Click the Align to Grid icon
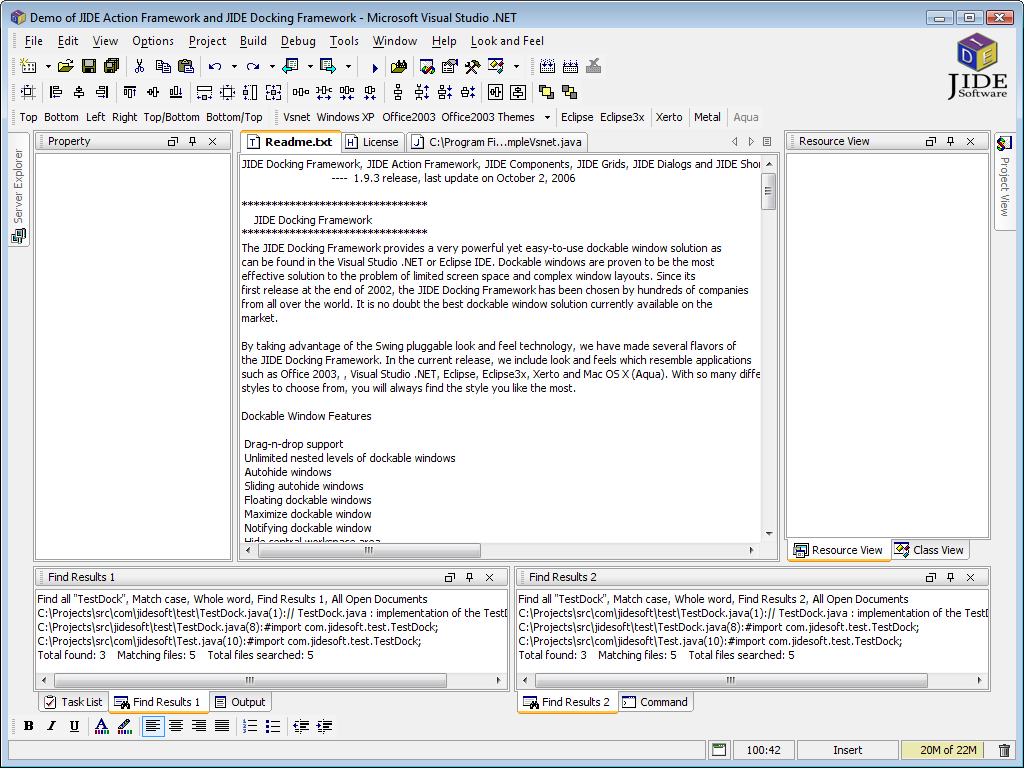Screen dimensions: 1024x768 pos(28,92)
